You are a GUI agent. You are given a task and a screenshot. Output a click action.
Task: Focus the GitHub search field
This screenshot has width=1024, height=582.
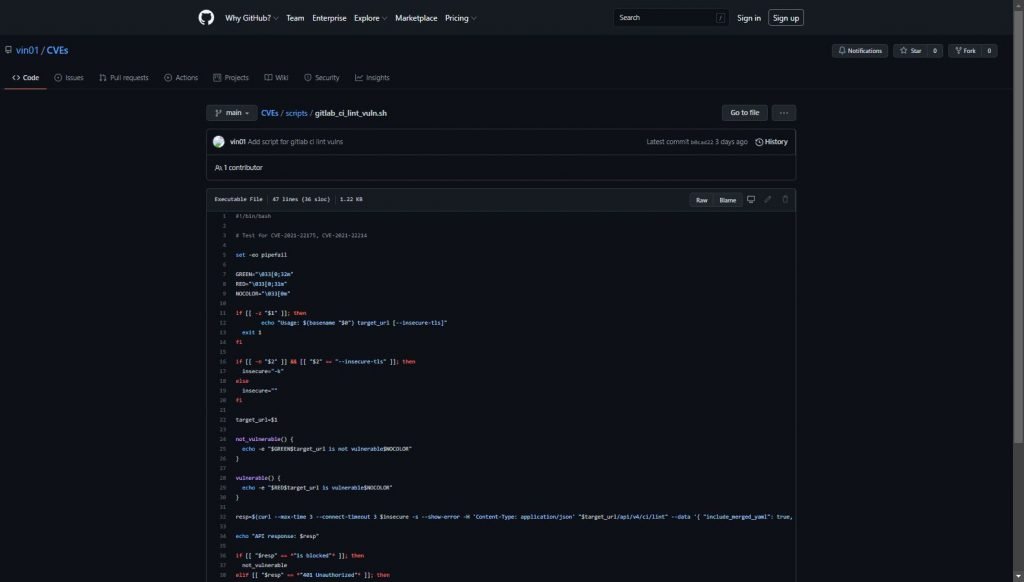670,18
